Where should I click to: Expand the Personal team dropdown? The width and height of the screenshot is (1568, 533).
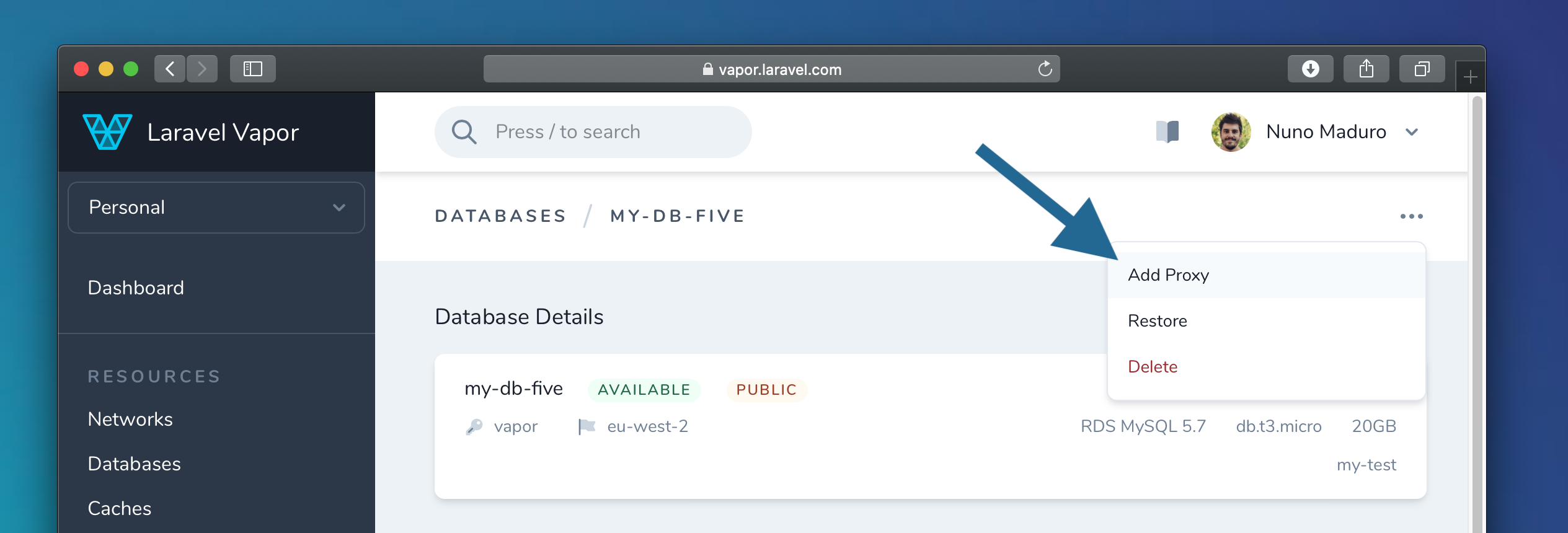click(x=216, y=208)
